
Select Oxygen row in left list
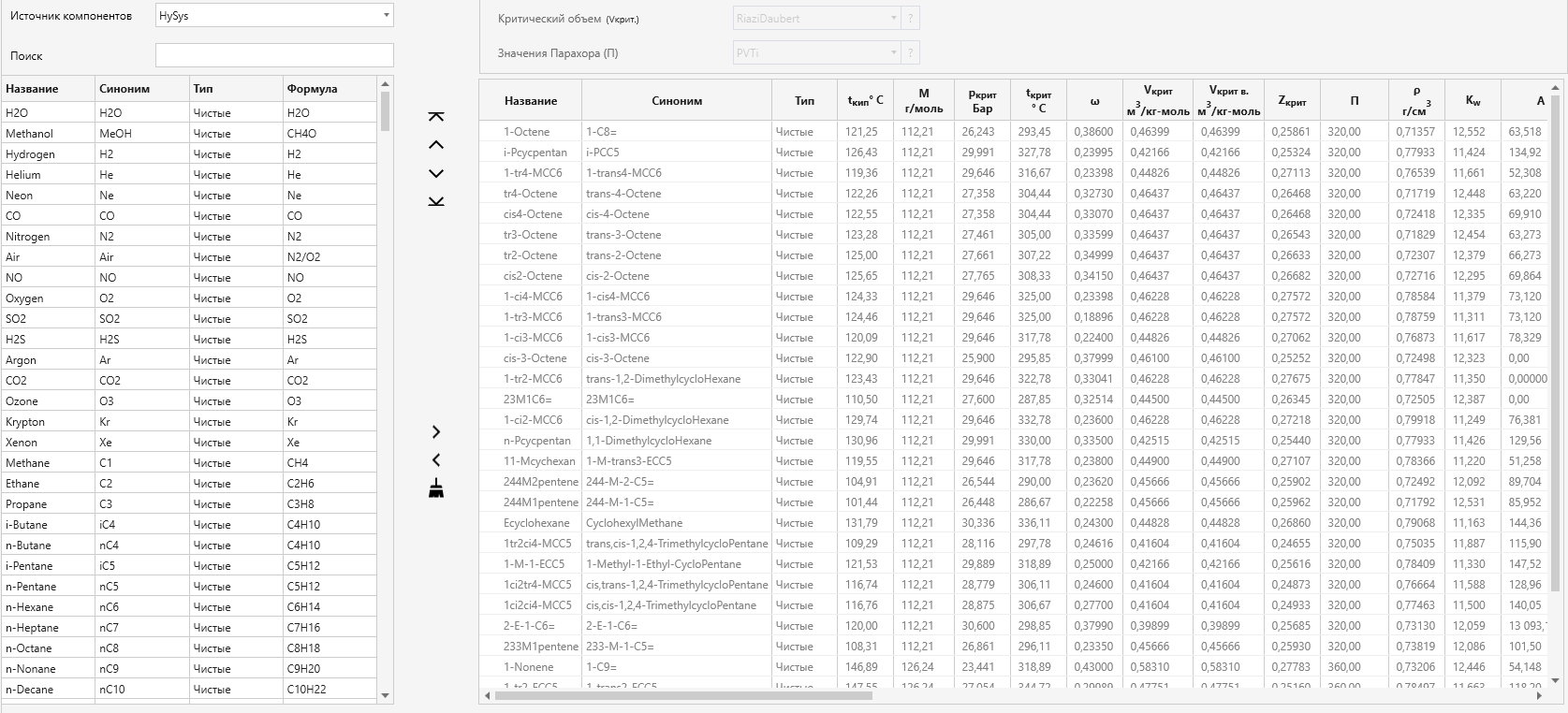(188, 298)
